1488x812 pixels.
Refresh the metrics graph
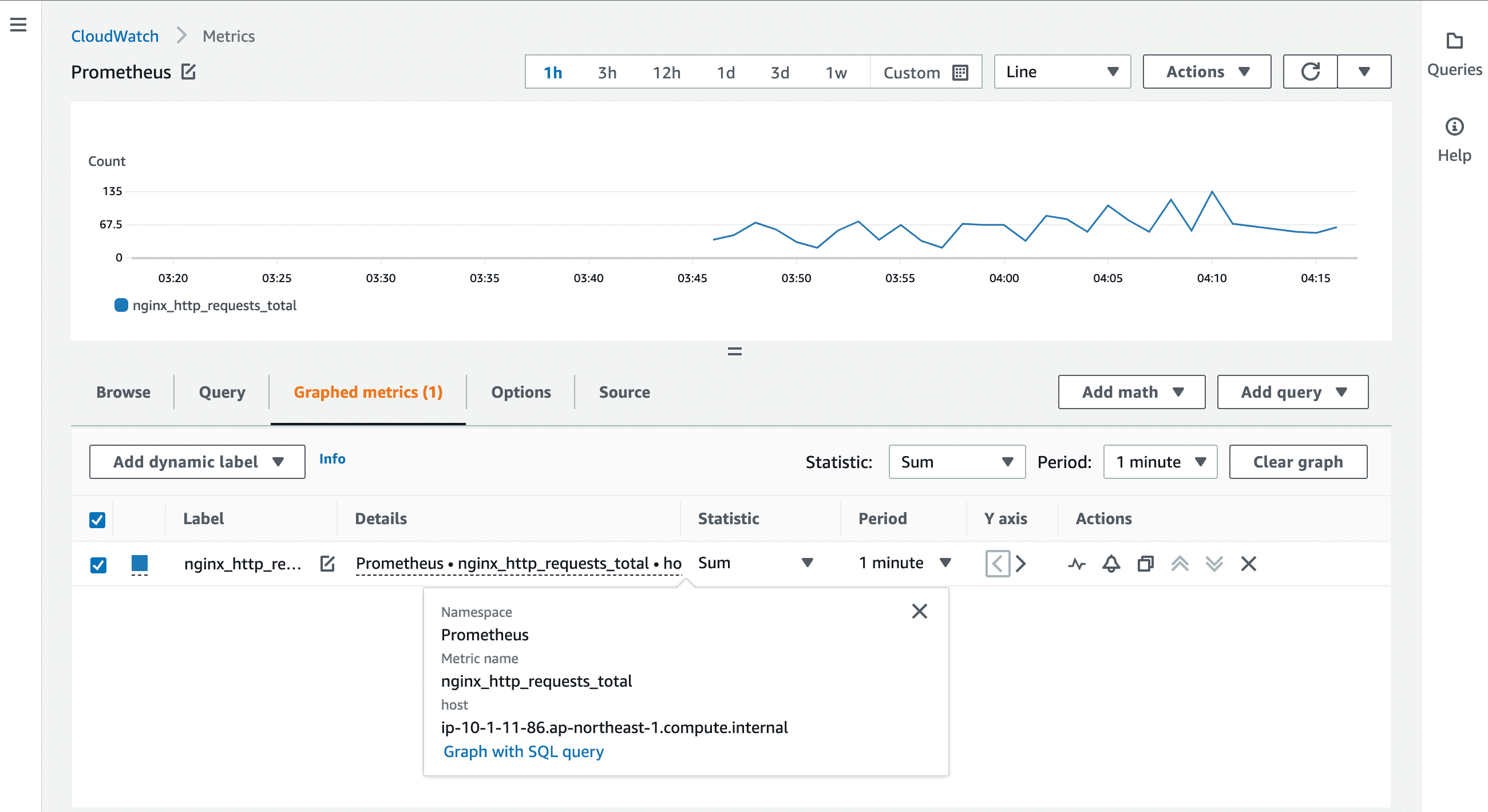pyautogui.click(x=1310, y=72)
